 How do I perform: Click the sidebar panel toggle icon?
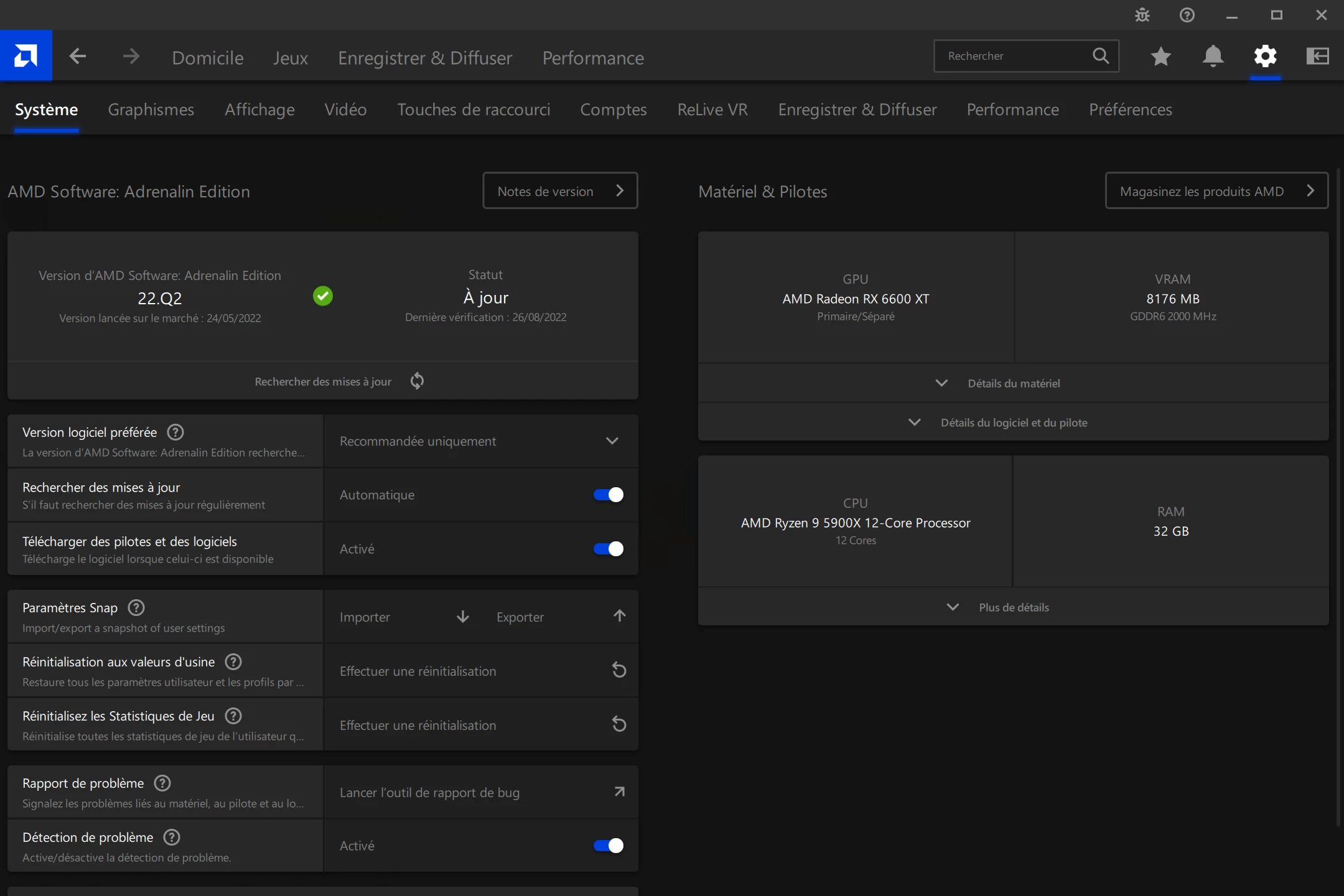[x=1317, y=57]
